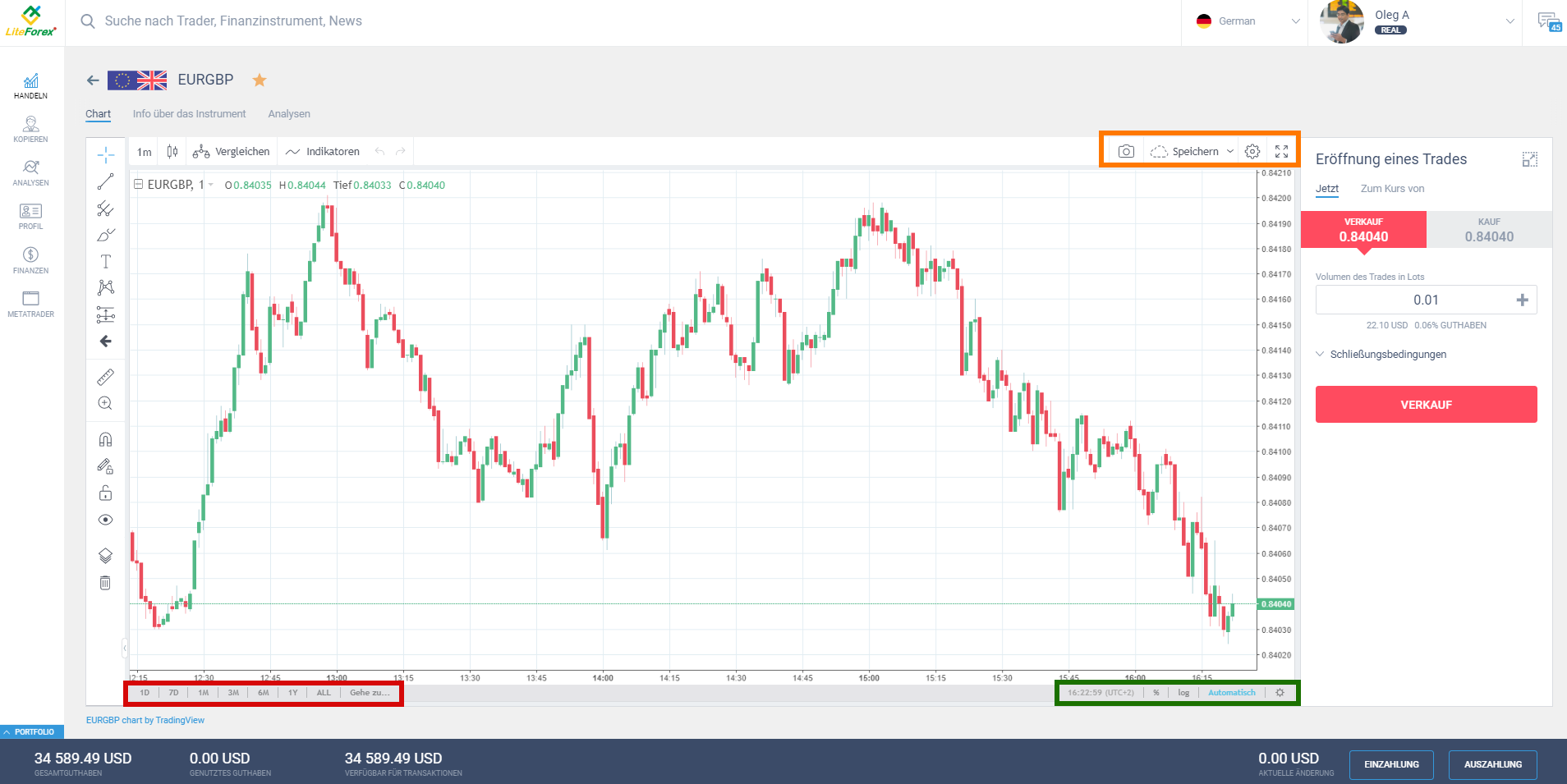Open the long/short position tool

[105, 314]
